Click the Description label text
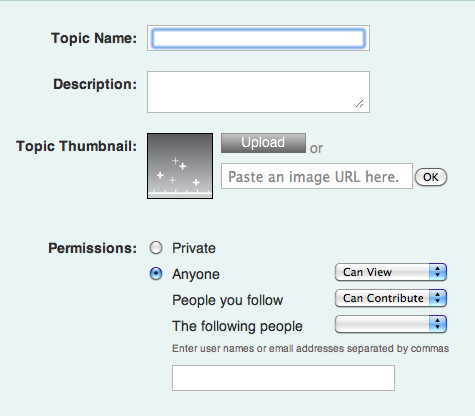Viewport: 475px width, 416px height. [x=95, y=84]
